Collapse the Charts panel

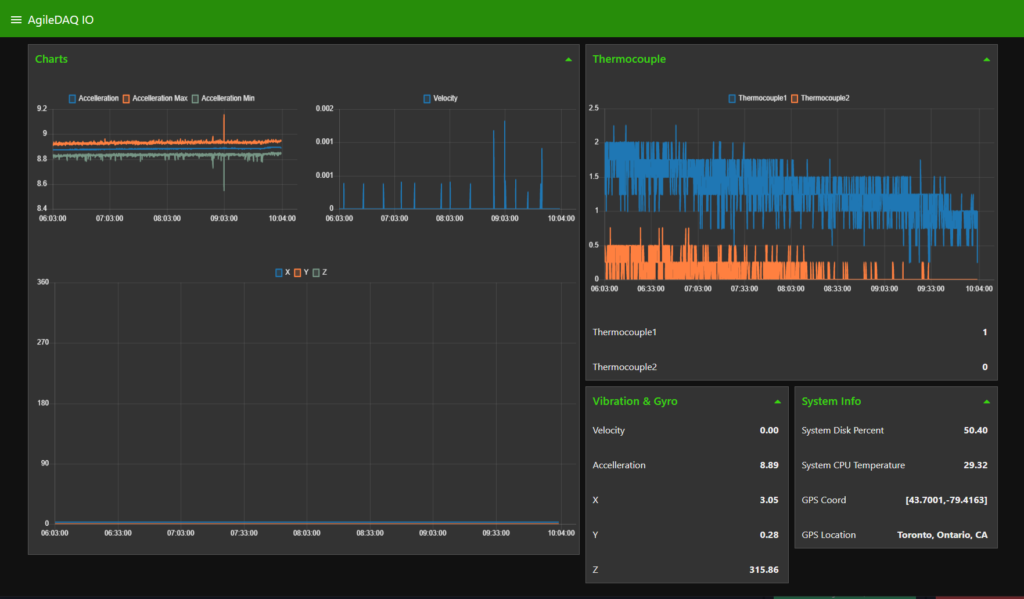tap(565, 59)
